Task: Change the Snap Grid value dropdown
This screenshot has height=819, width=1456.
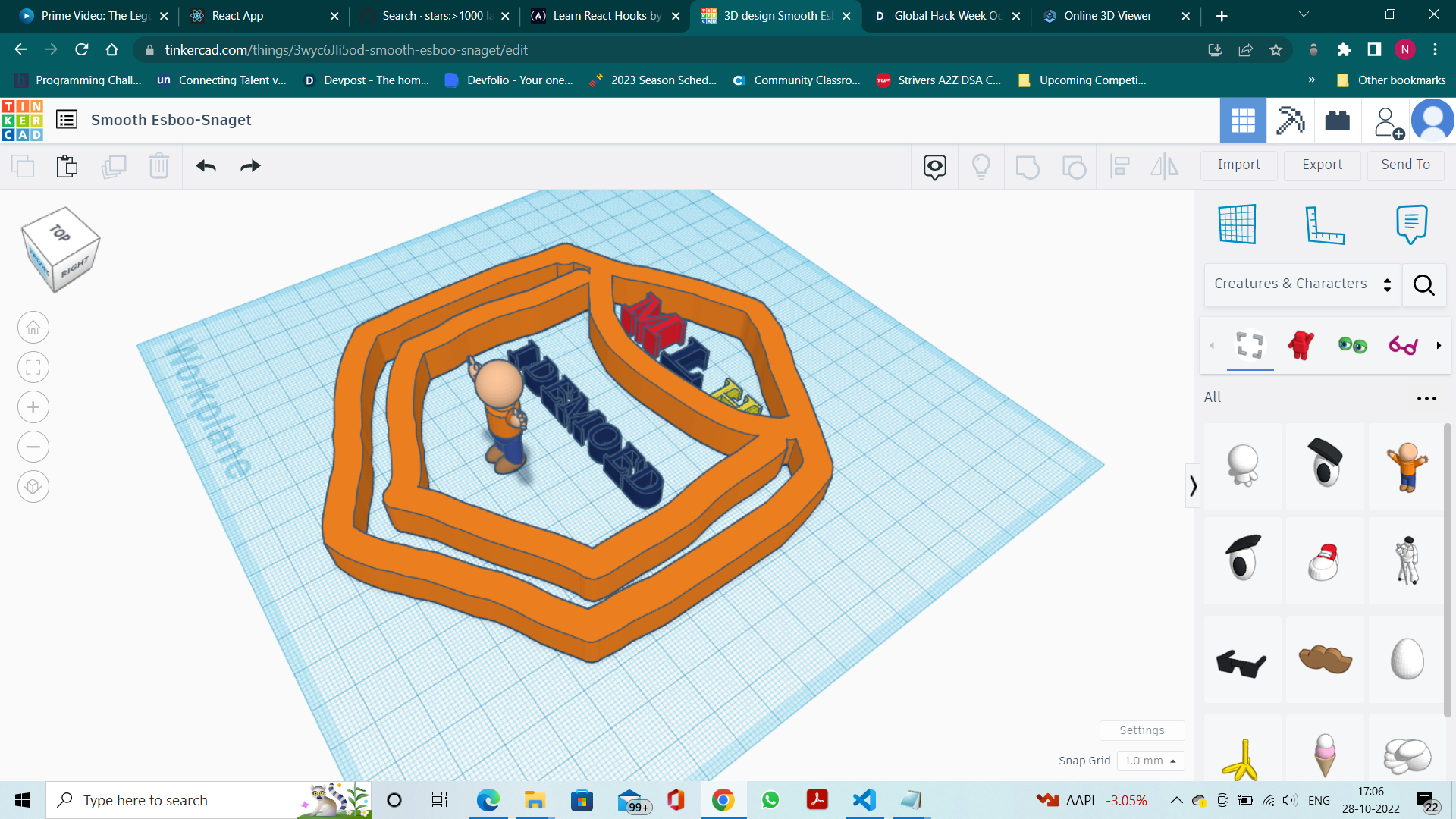Action: pyautogui.click(x=1150, y=761)
